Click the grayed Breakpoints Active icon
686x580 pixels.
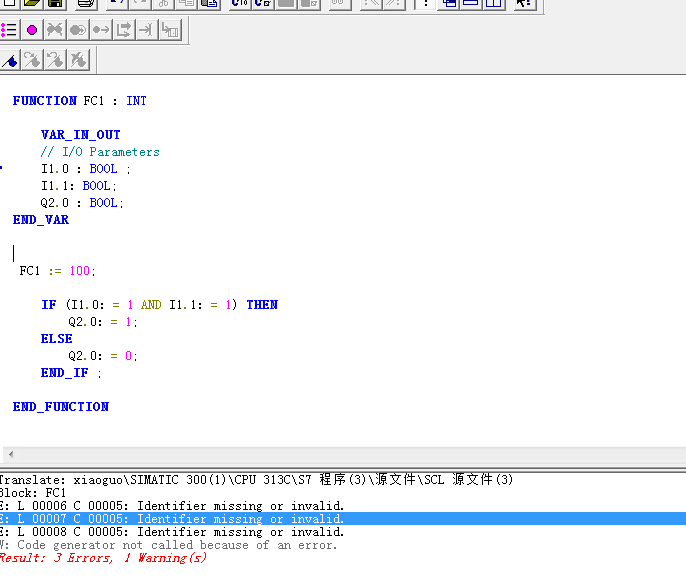coord(78,30)
